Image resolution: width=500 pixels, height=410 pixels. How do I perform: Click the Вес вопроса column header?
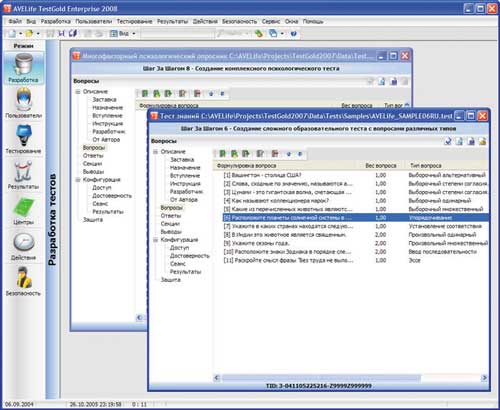[x=381, y=166]
